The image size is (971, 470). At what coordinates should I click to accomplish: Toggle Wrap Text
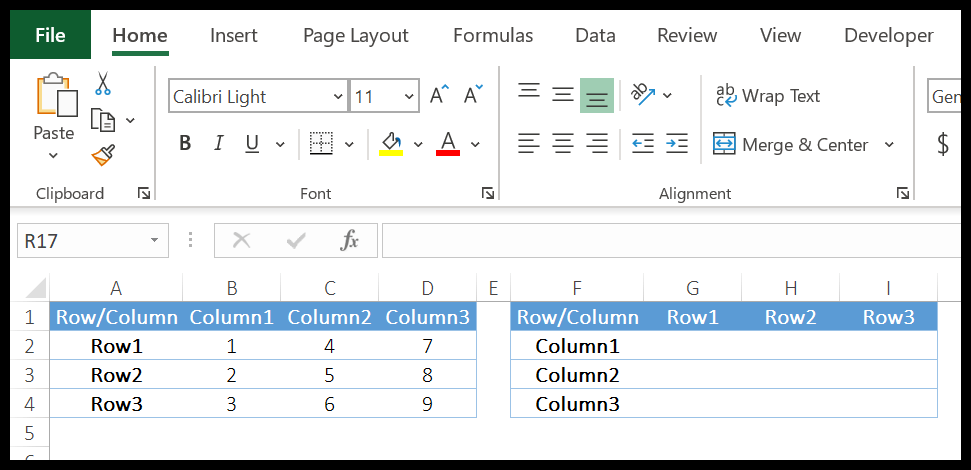[768, 96]
